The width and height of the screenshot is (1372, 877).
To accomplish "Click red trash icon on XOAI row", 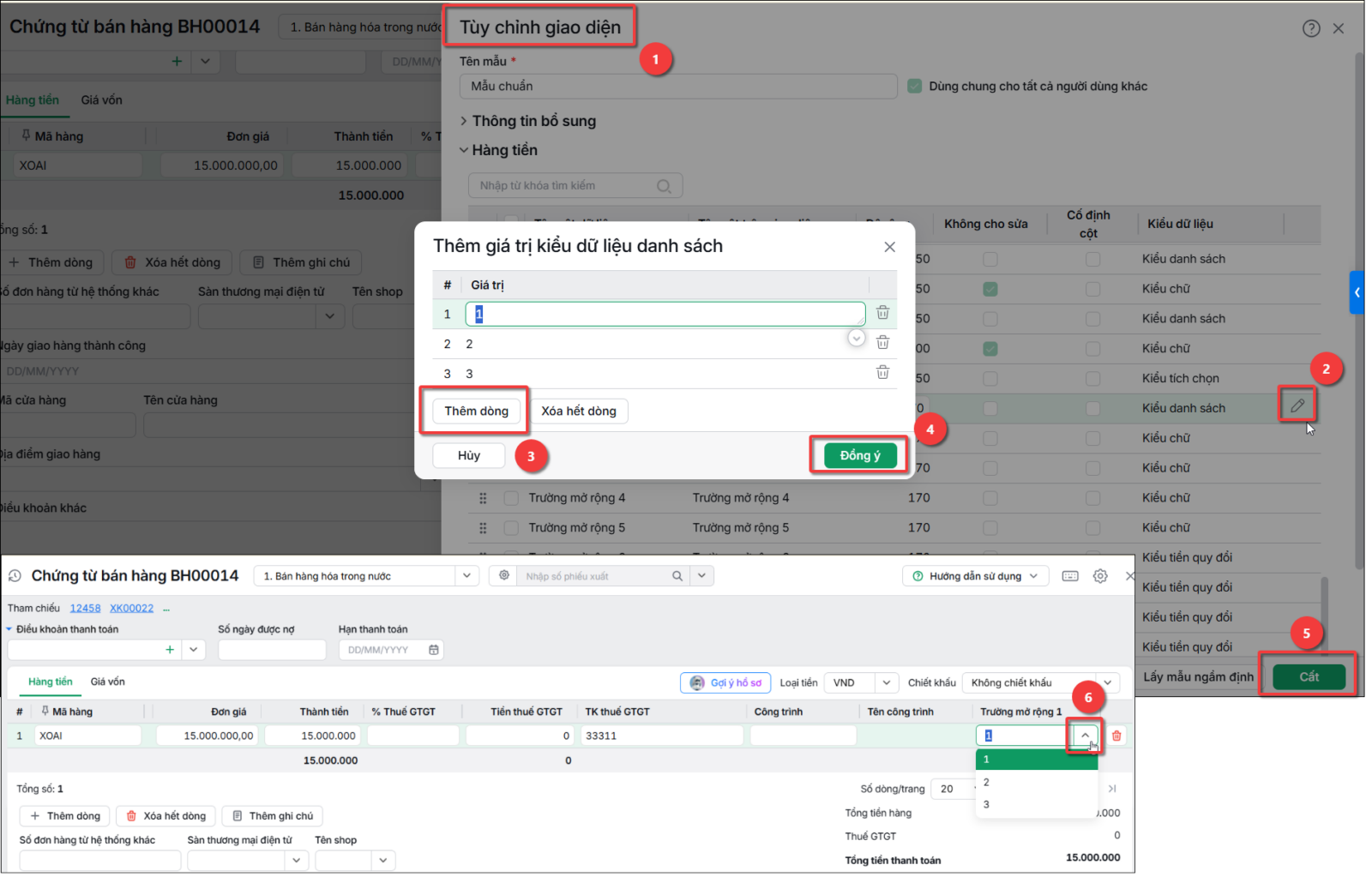I will pos(1116,736).
